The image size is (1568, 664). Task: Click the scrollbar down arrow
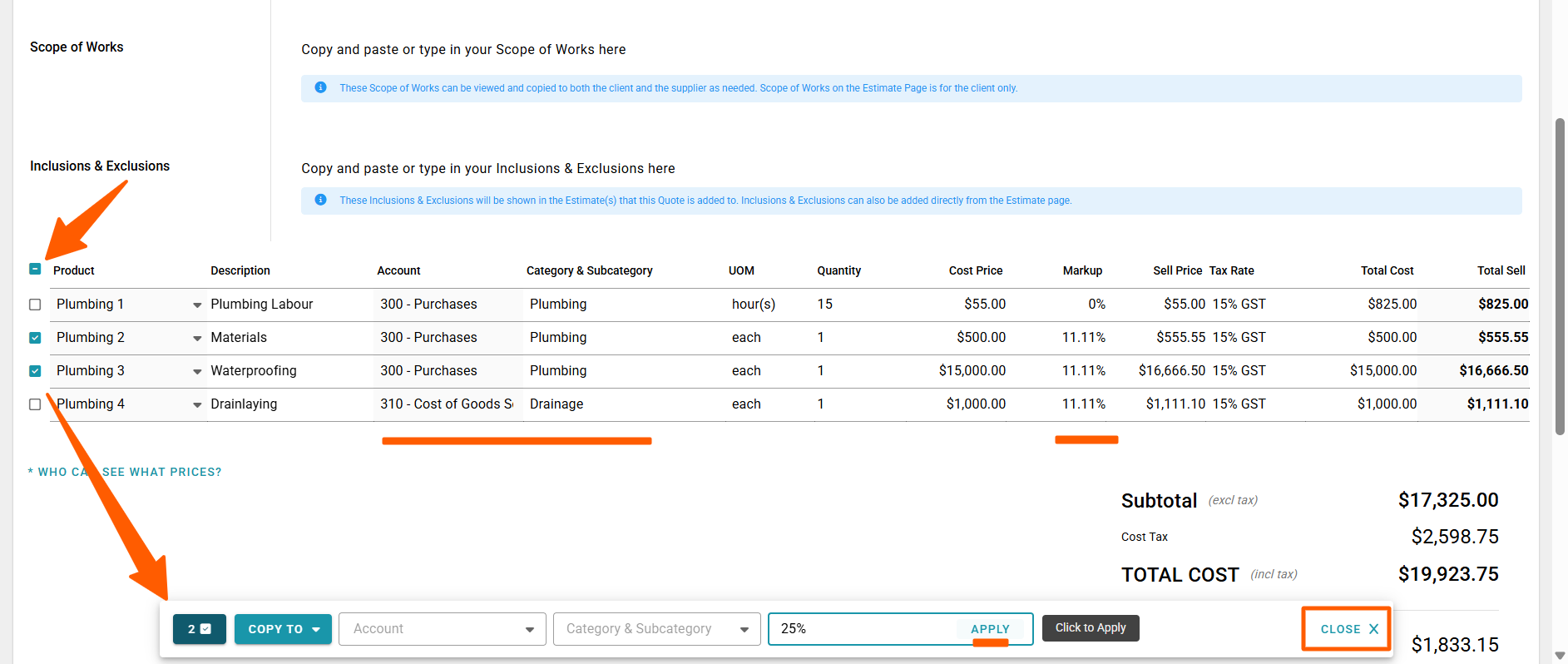coord(1560,656)
